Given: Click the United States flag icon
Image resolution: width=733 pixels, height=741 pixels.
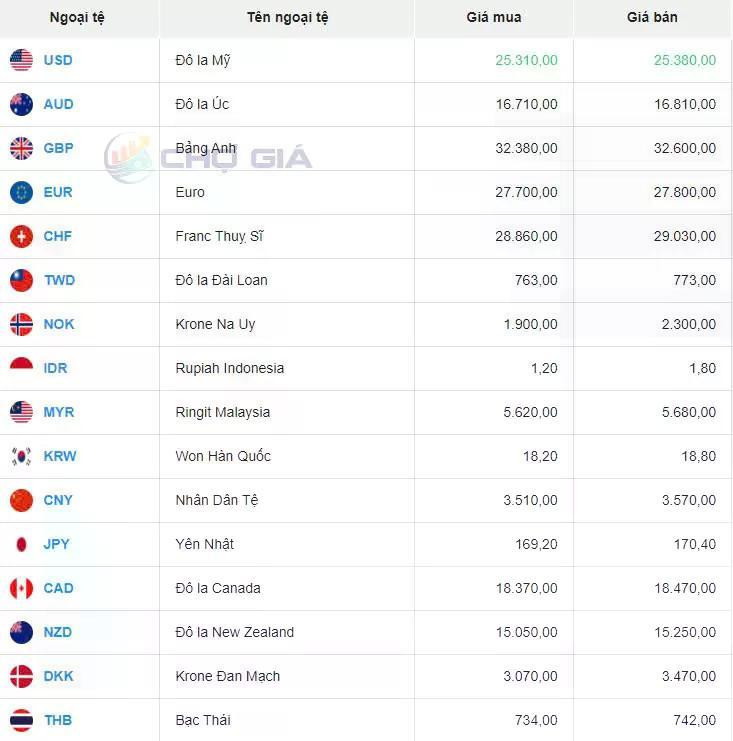Looking at the screenshot, I should (x=21, y=60).
